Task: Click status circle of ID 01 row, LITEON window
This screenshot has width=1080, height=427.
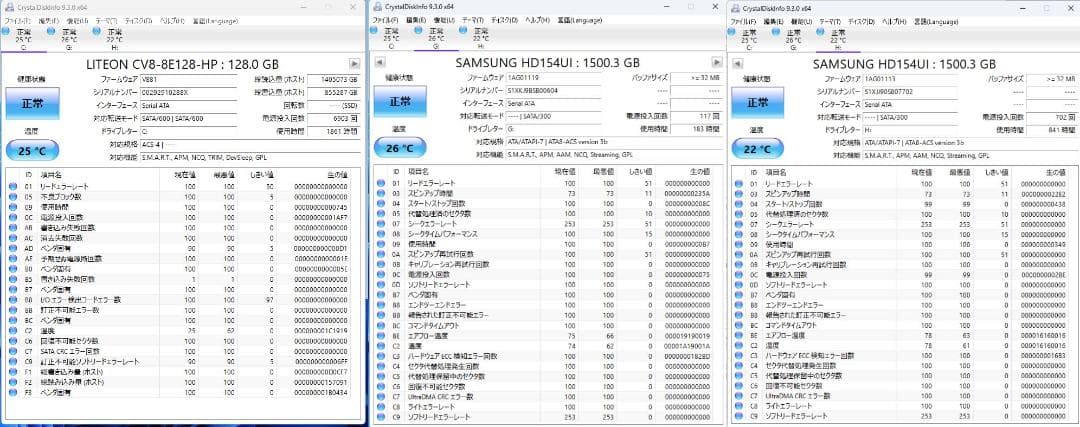Action: 12,187
